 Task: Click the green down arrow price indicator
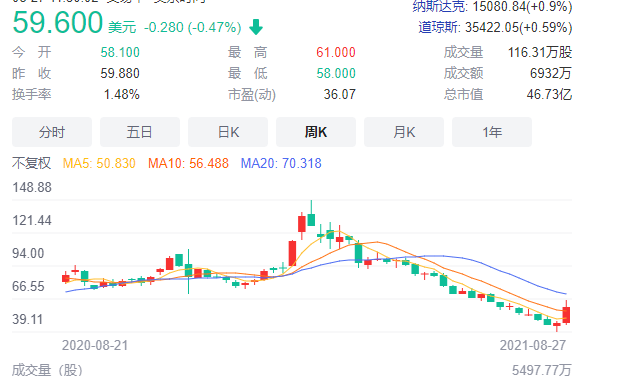[x=256, y=27]
